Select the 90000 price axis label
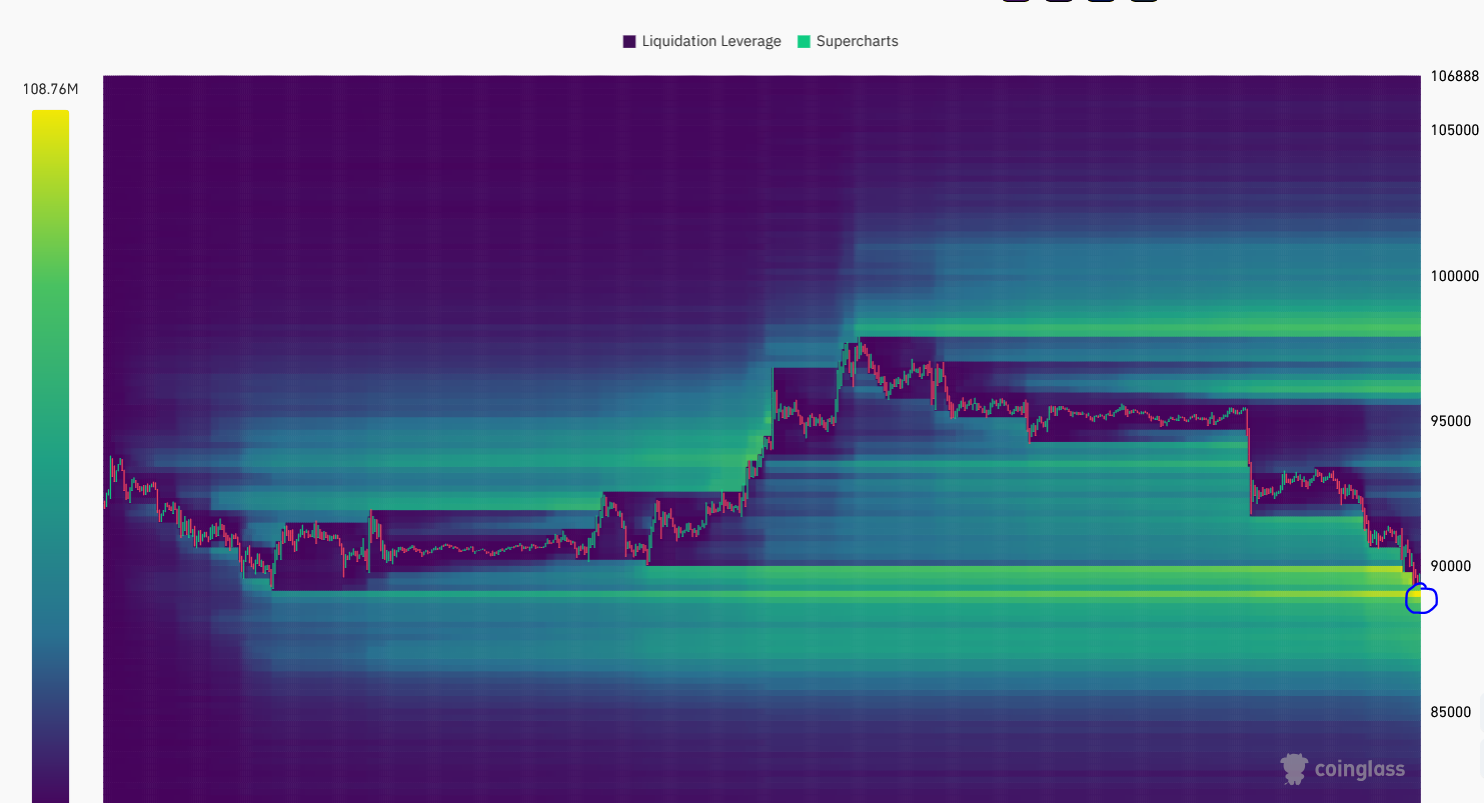This screenshot has width=1484, height=803. (1451, 566)
